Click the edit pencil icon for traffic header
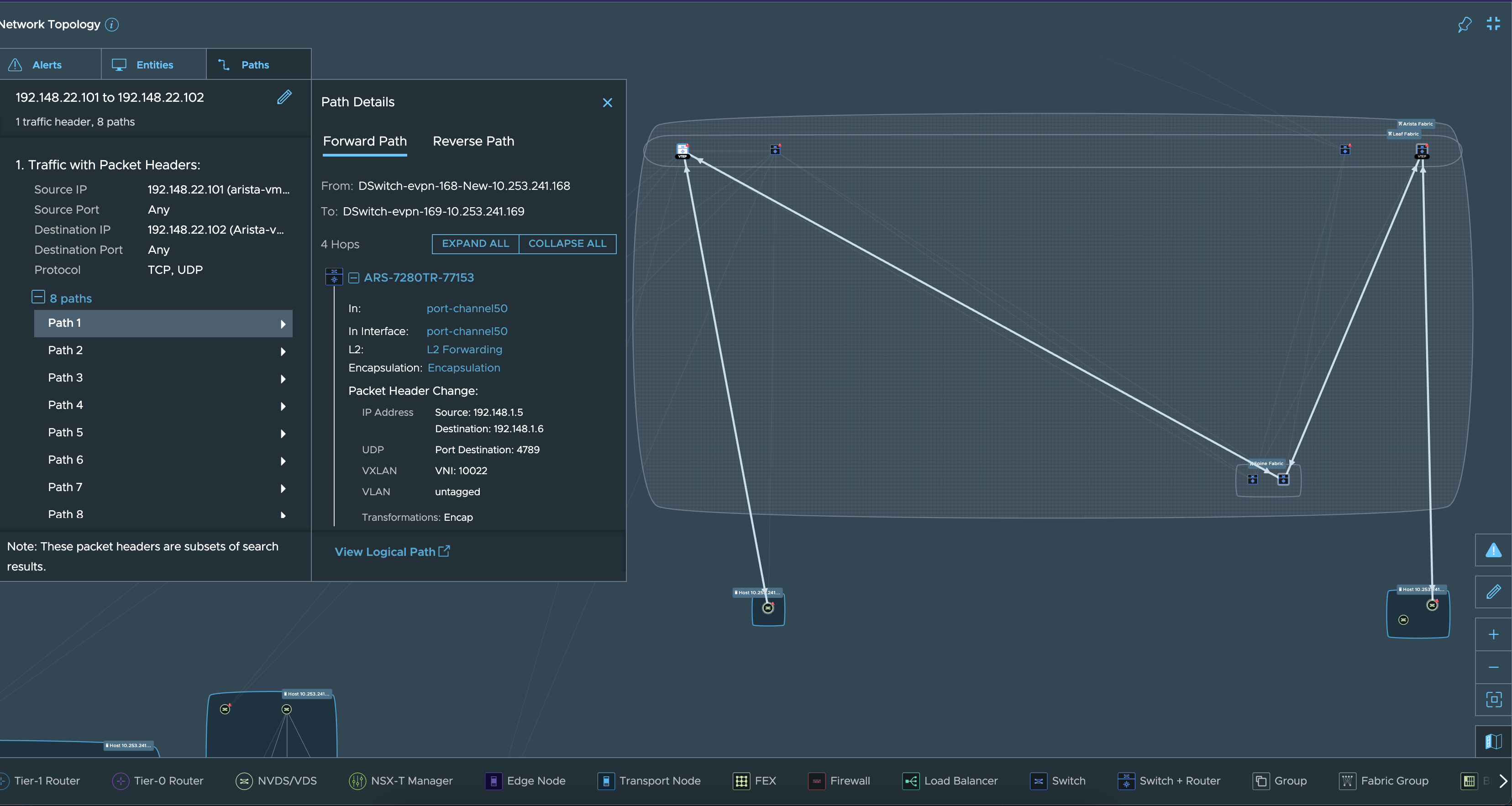Viewport: 1512px width, 806px height. tap(285, 97)
